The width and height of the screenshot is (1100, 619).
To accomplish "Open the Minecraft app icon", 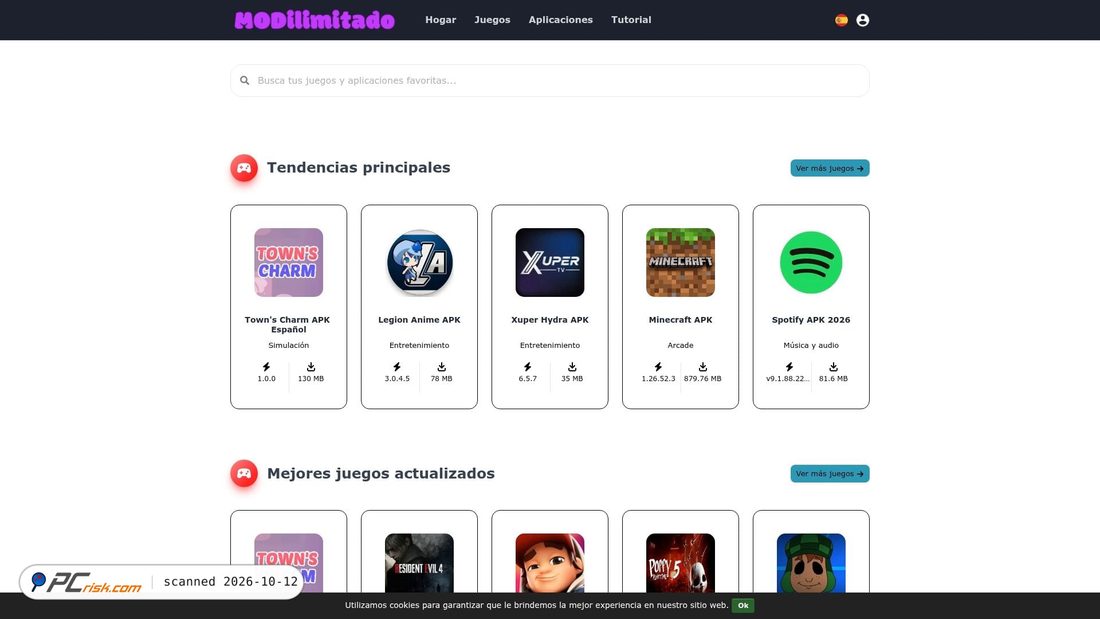I will tap(680, 262).
